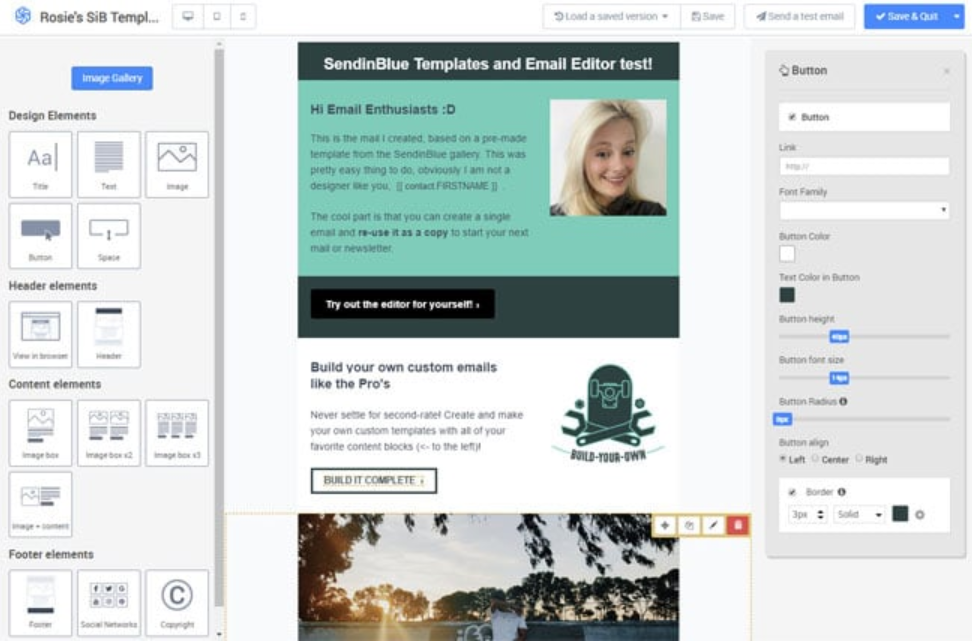The height and width of the screenshot is (641, 972).
Task: Add a Text design element
Action: tap(108, 164)
